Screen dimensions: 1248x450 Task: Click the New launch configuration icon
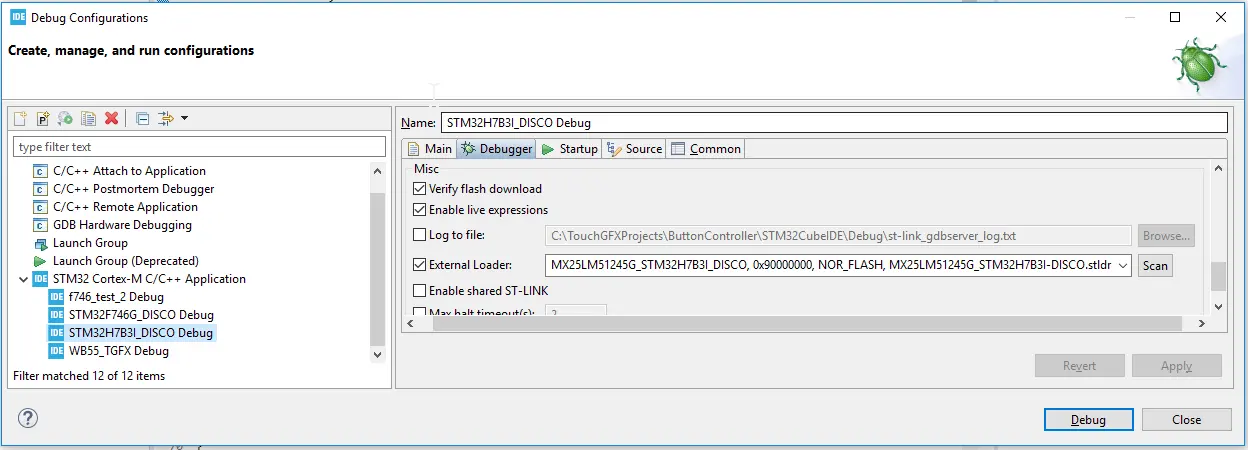[20, 119]
